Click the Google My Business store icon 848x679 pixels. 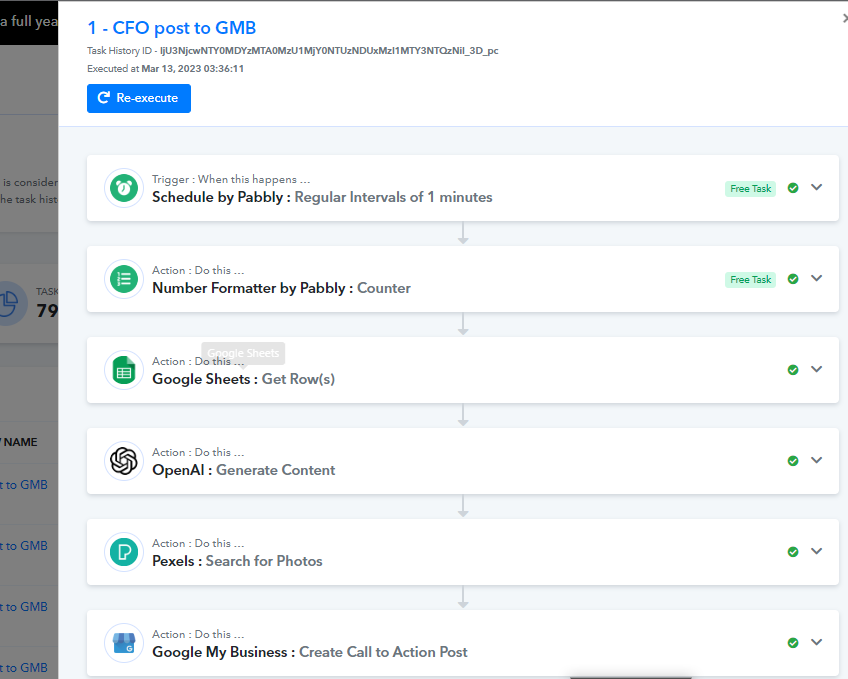[x=124, y=643]
